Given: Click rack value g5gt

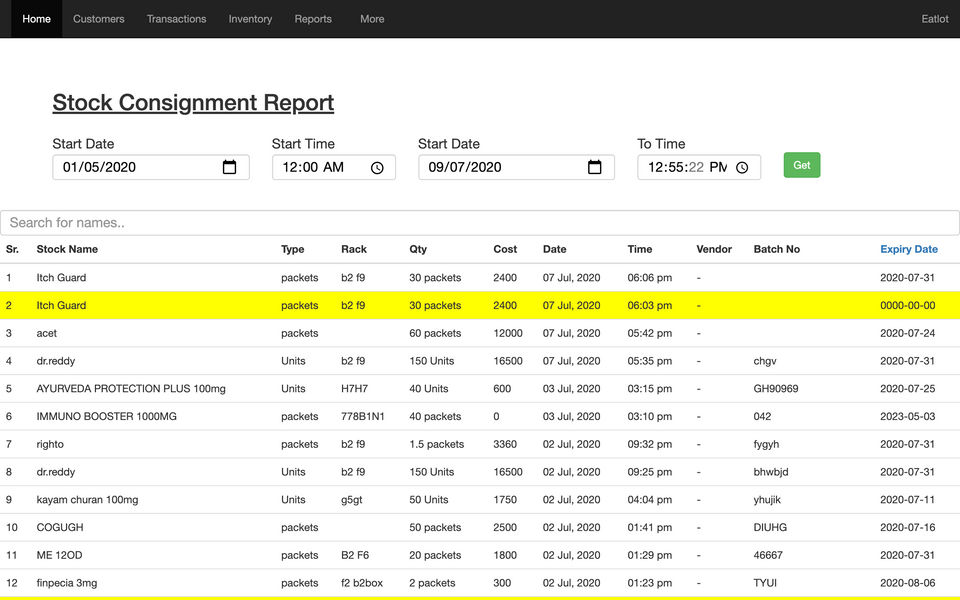Looking at the screenshot, I should (x=351, y=500).
